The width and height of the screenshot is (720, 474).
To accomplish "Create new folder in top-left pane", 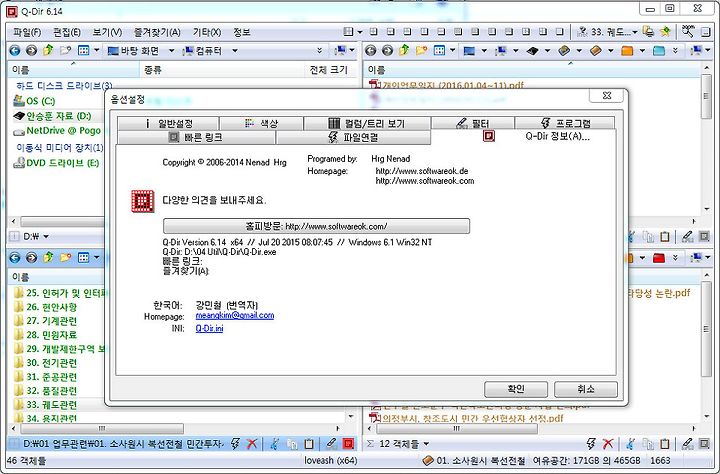I will 65,51.
